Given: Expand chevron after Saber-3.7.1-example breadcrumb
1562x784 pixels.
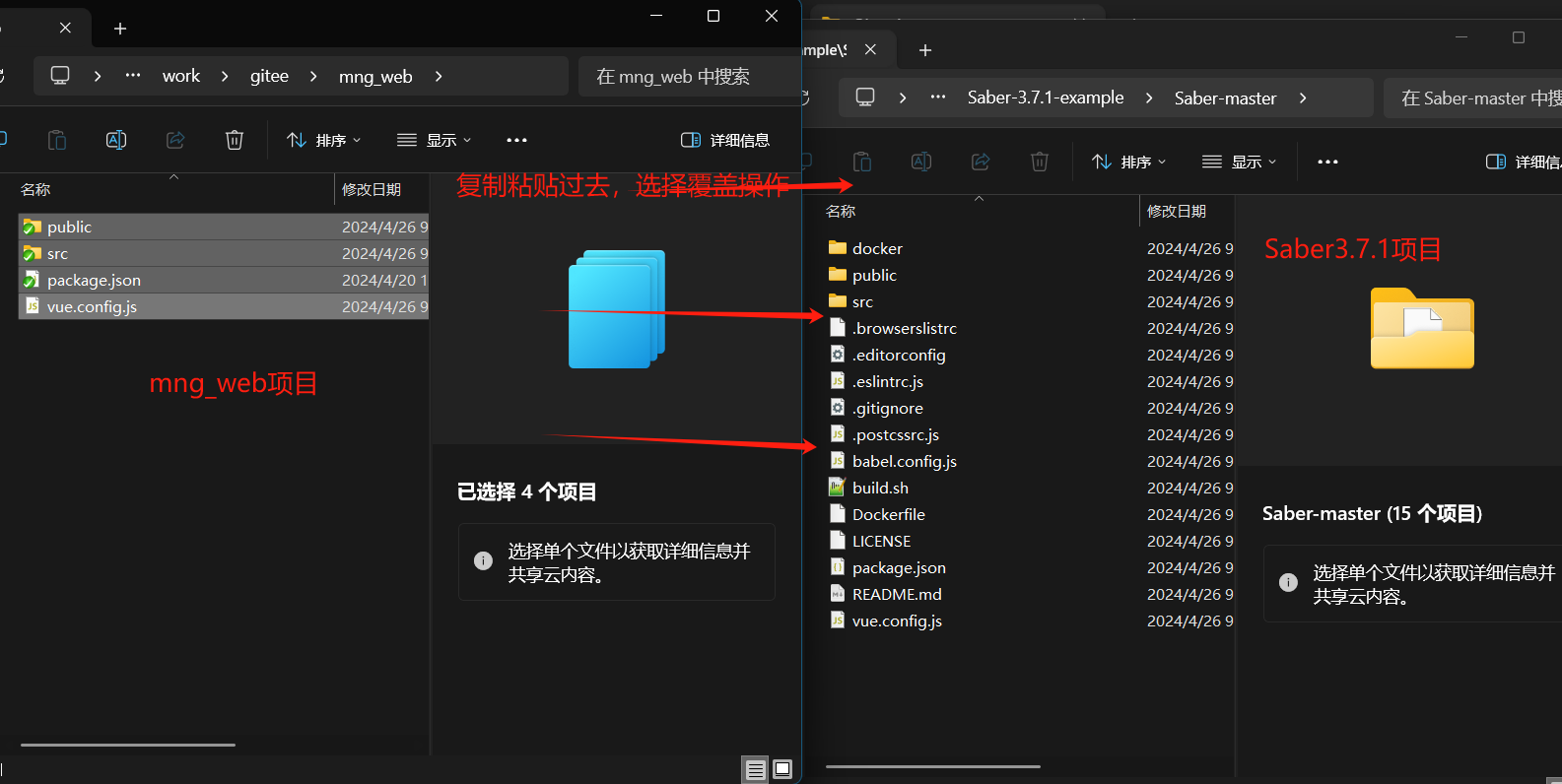Looking at the screenshot, I should [1149, 98].
